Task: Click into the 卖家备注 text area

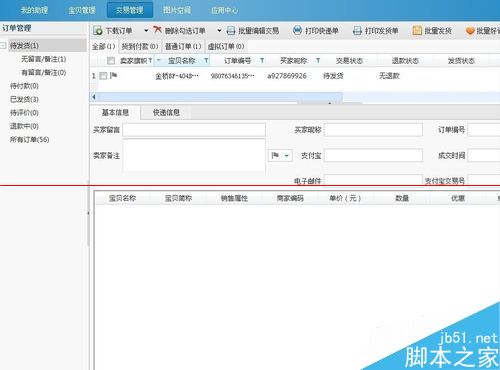Action: click(x=194, y=155)
